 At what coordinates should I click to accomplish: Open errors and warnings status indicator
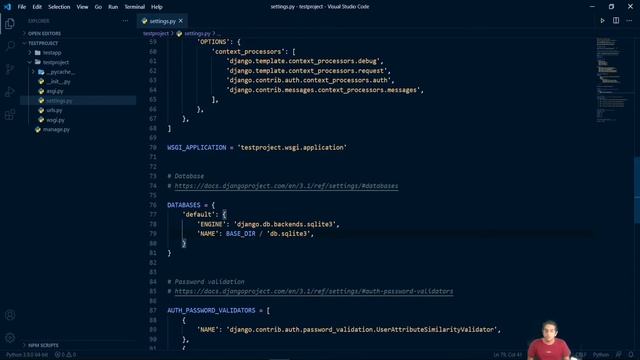(x=65, y=355)
